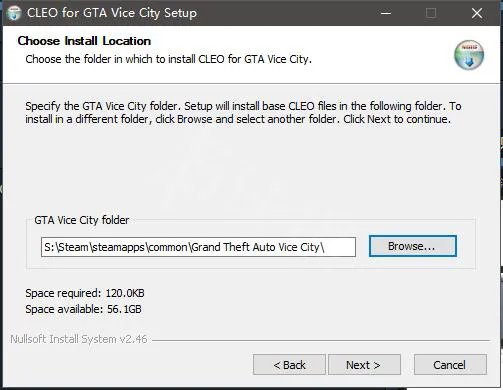503x390 pixels.
Task: Click the 'Choose the folder in which to install' subtitle
Action: pos(168,59)
